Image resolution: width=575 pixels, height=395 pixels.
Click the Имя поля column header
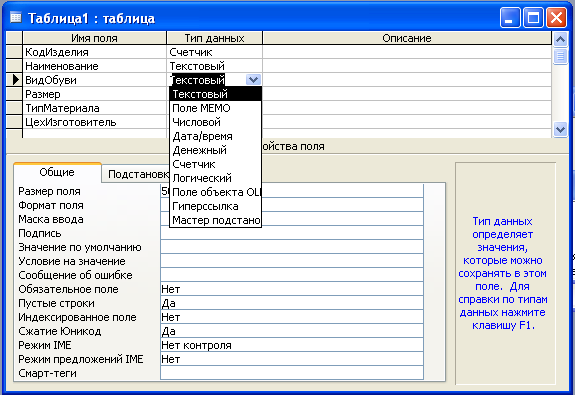pos(94,38)
